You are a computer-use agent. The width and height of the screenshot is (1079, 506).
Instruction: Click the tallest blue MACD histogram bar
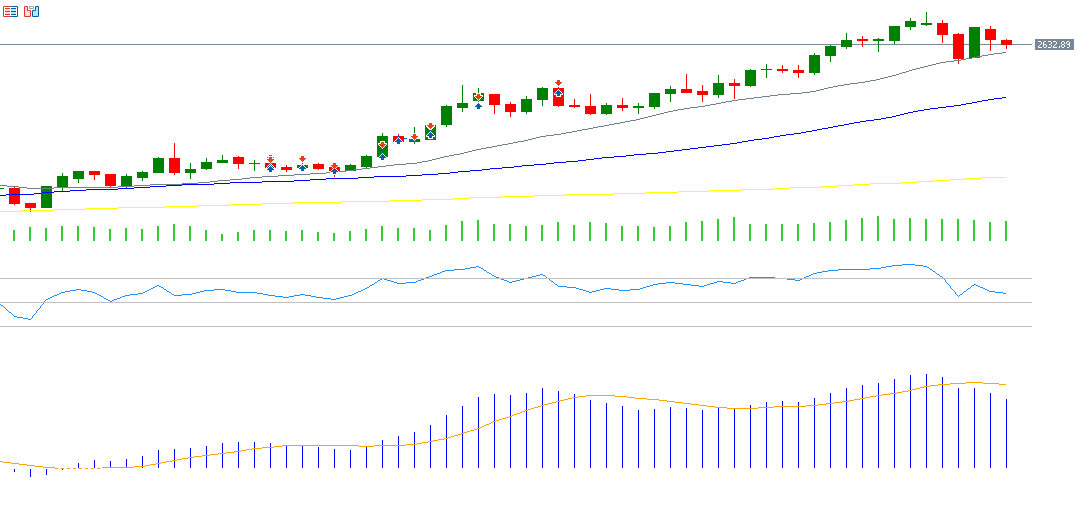(910, 420)
